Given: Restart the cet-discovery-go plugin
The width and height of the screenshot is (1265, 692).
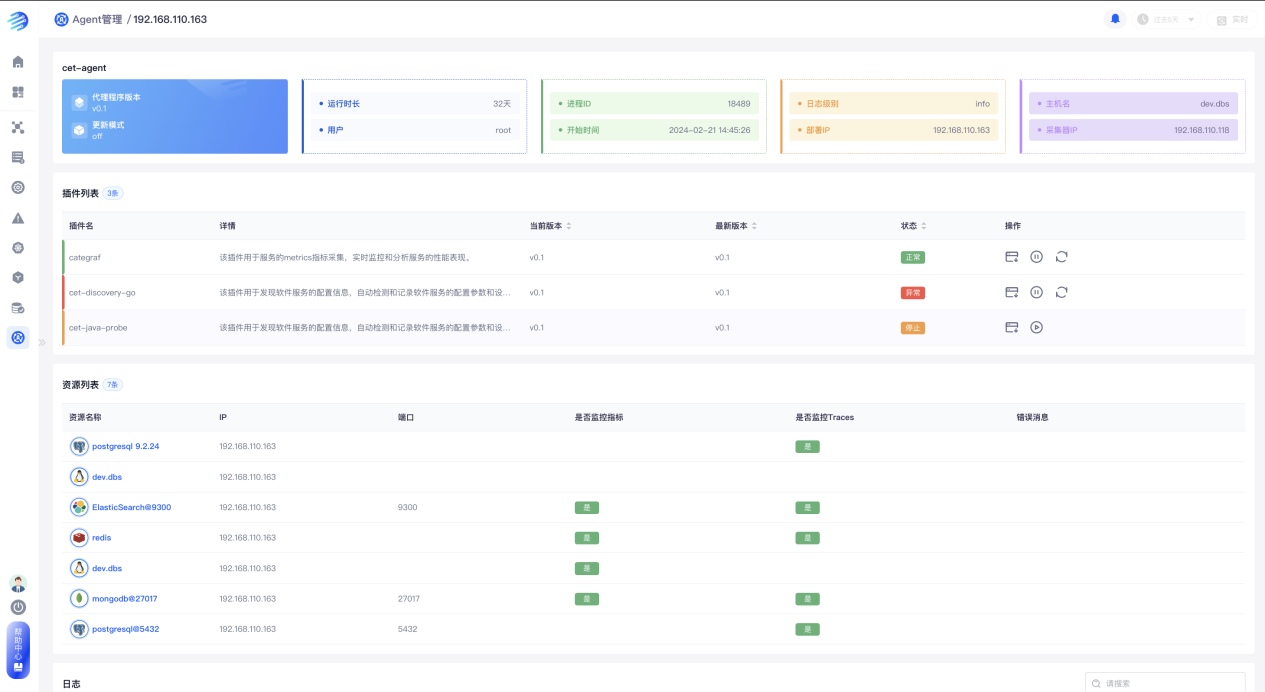Looking at the screenshot, I should tap(1061, 292).
